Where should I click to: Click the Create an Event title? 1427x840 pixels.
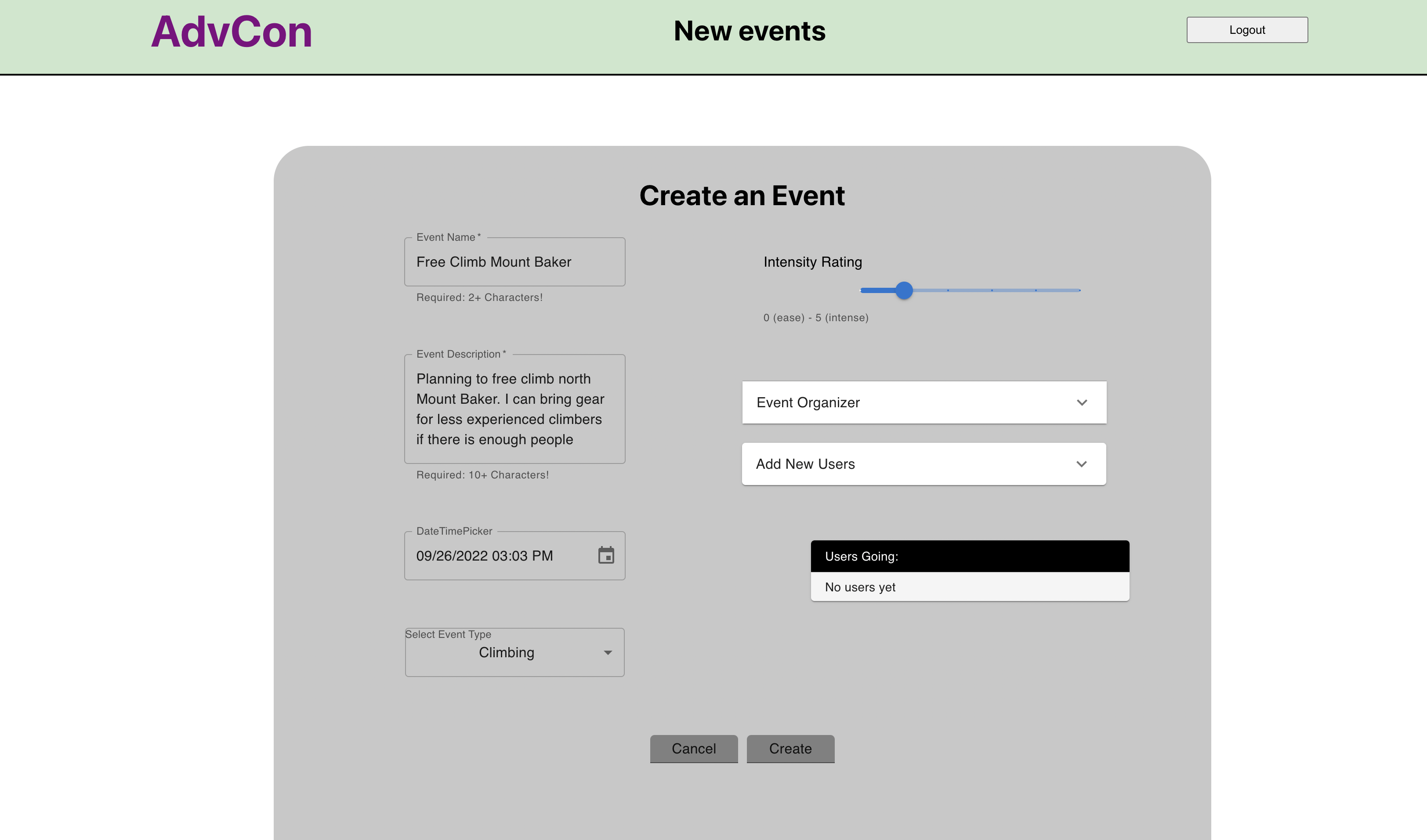(x=742, y=196)
